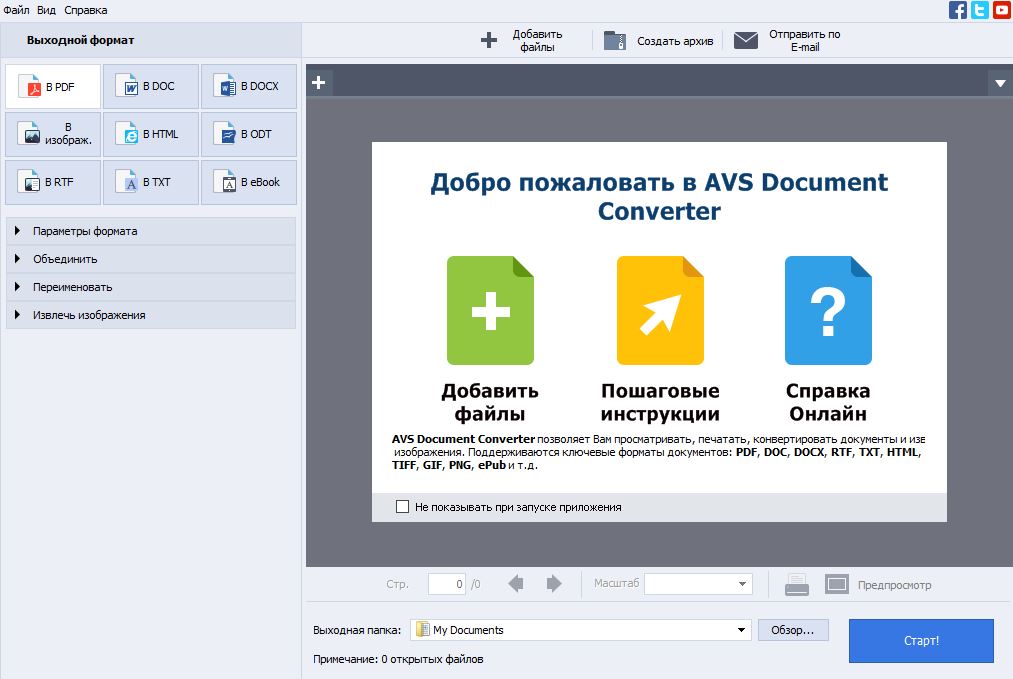
Task: Click the Выходной формат panel header
Action: [80, 40]
